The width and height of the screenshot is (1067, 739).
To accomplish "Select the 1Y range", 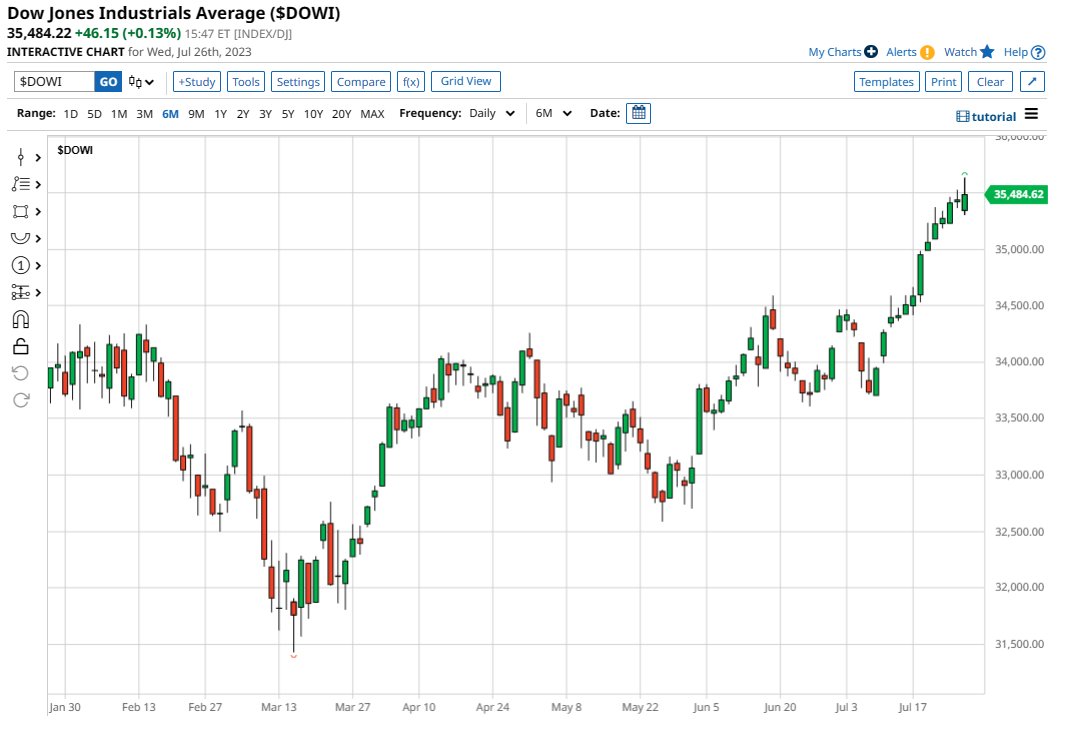I will (x=220, y=114).
